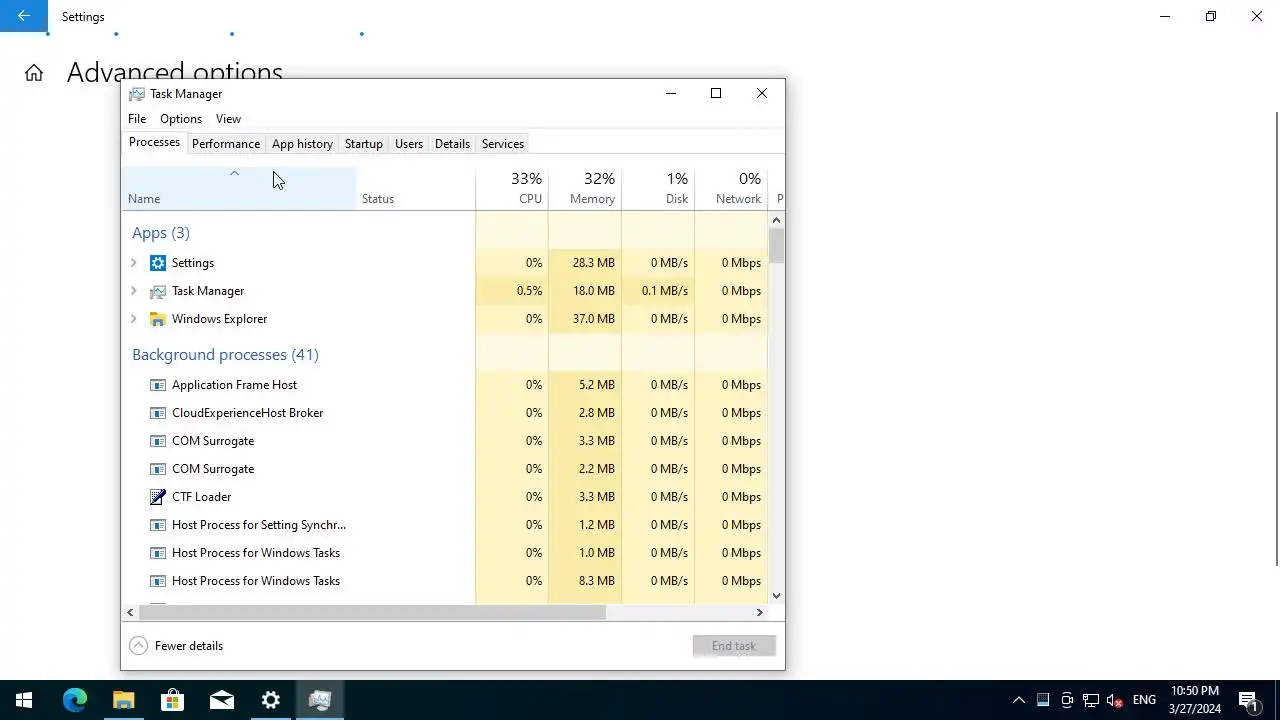Open Microsoft Store from the taskbar
The image size is (1280, 720).
[173, 700]
